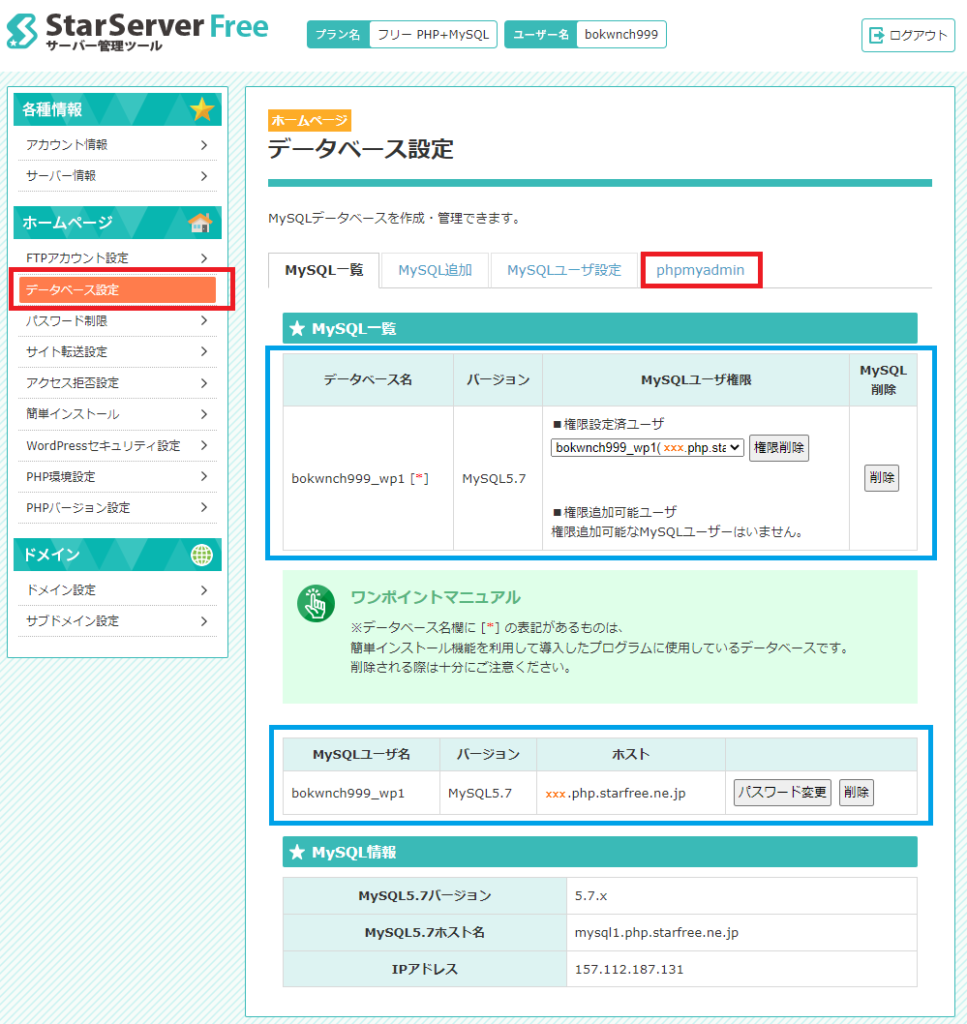Screen dimensions: 967x1024
Task: Click the star icon beside MySQL一覧 heading
Action: [297, 328]
